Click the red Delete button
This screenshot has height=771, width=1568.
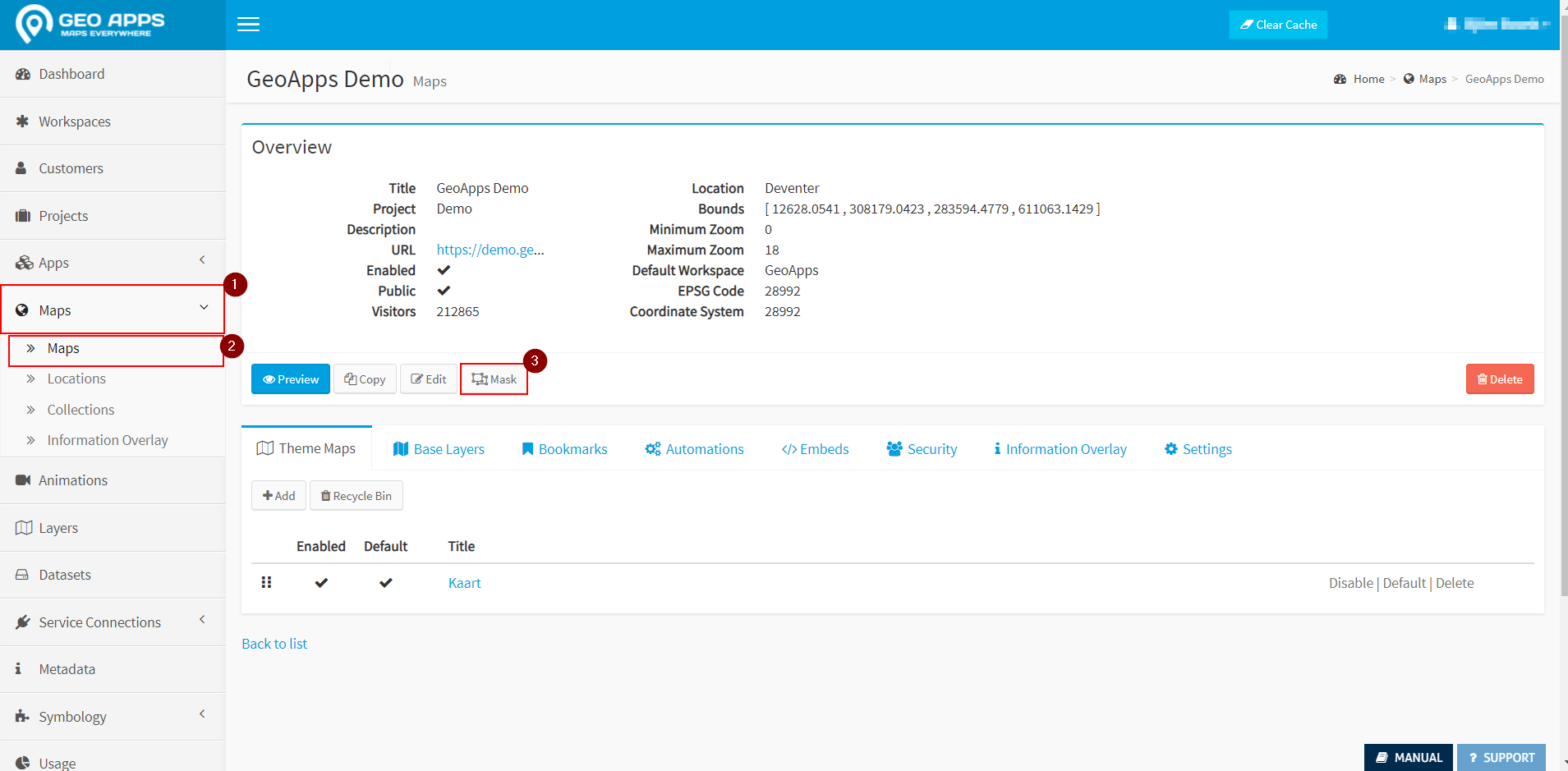pyautogui.click(x=1500, y=379)
